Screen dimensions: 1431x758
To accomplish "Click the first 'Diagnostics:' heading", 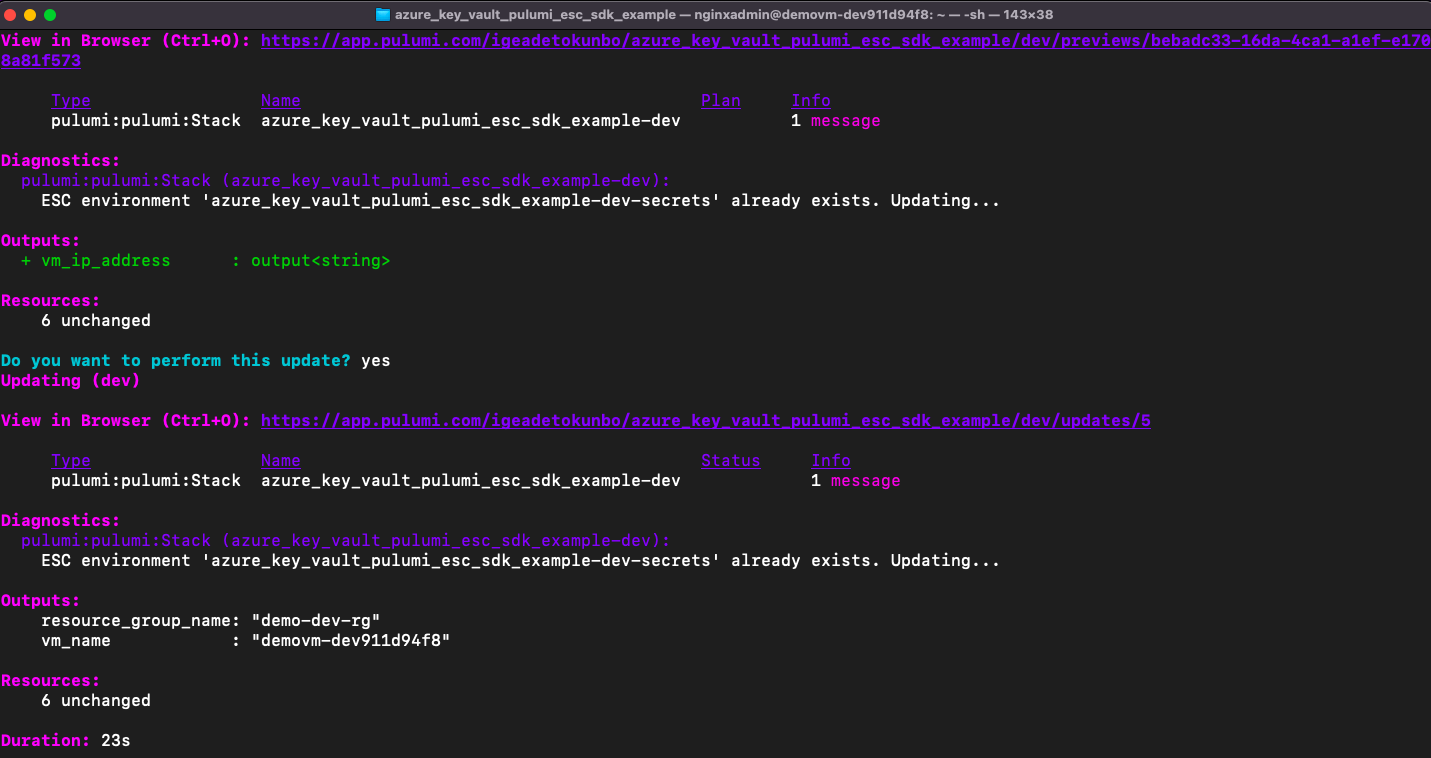I will click(x=61, y=161).
